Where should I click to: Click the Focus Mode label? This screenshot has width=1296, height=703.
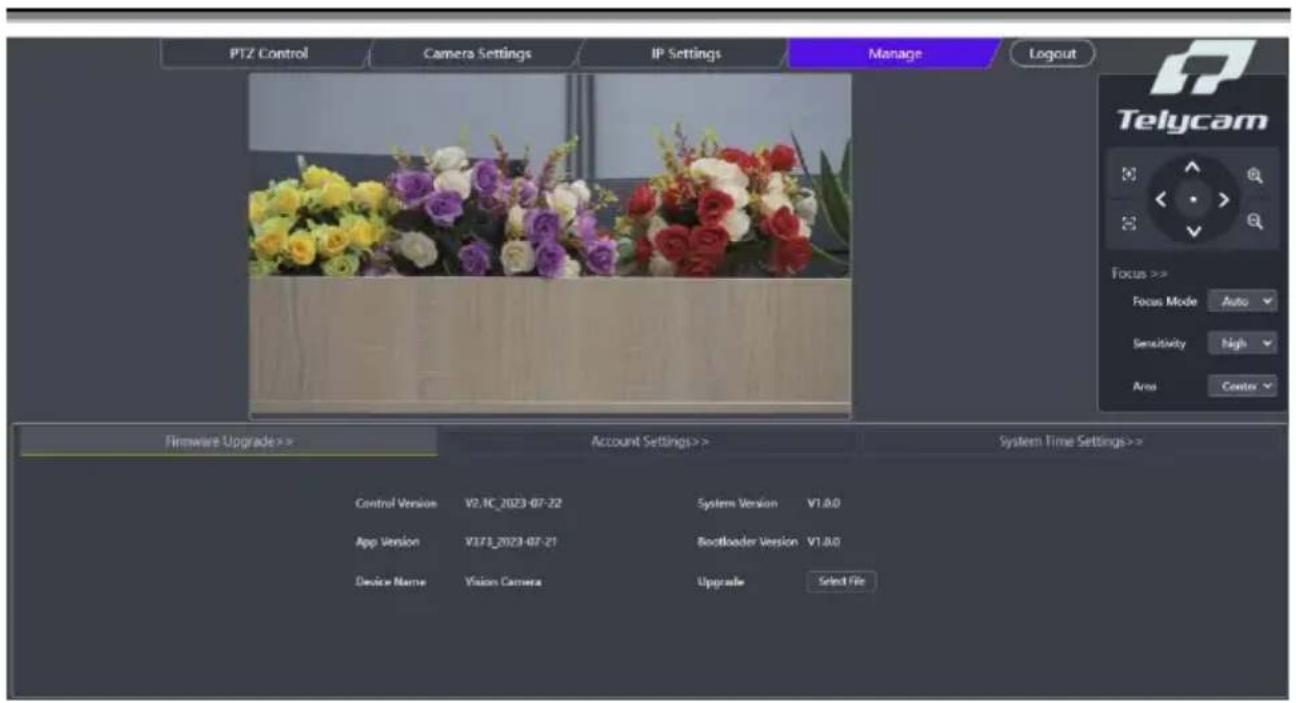pyautogui.click(x=1165, y=301)
